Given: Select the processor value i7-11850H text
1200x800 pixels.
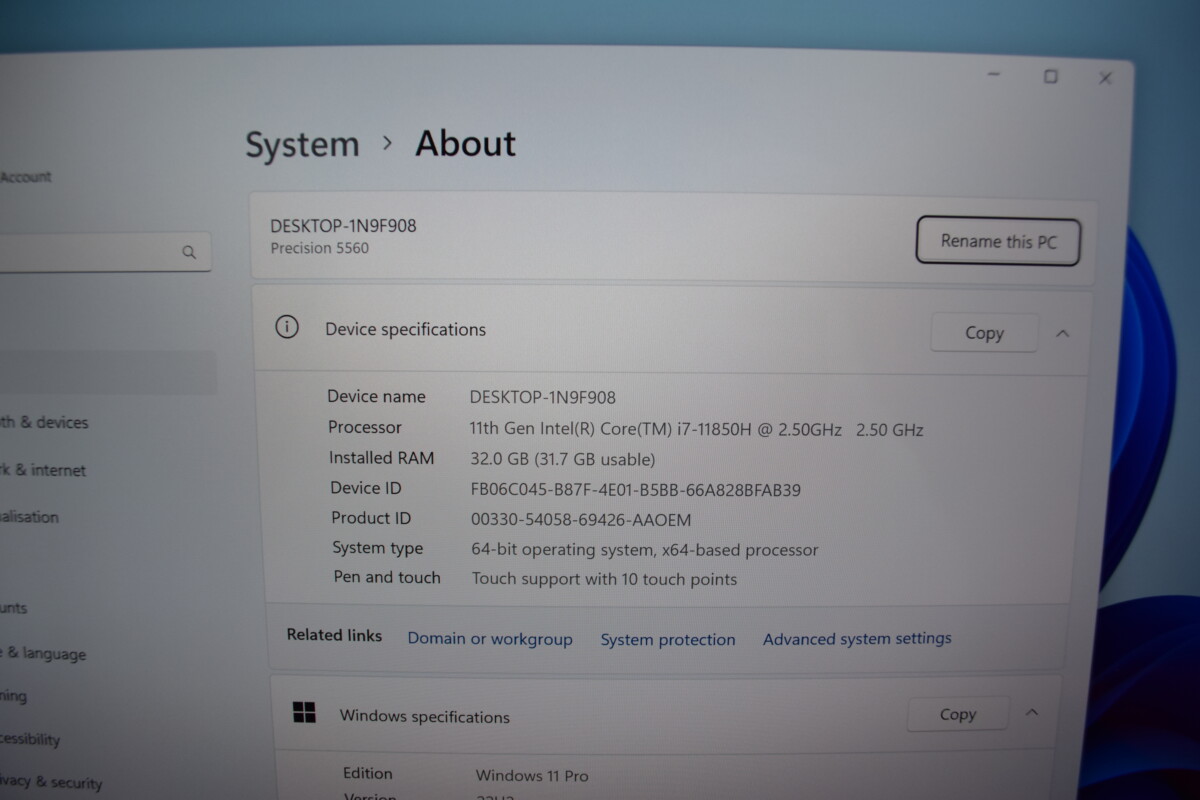Looking at the screenshot, I should (697, 430).
